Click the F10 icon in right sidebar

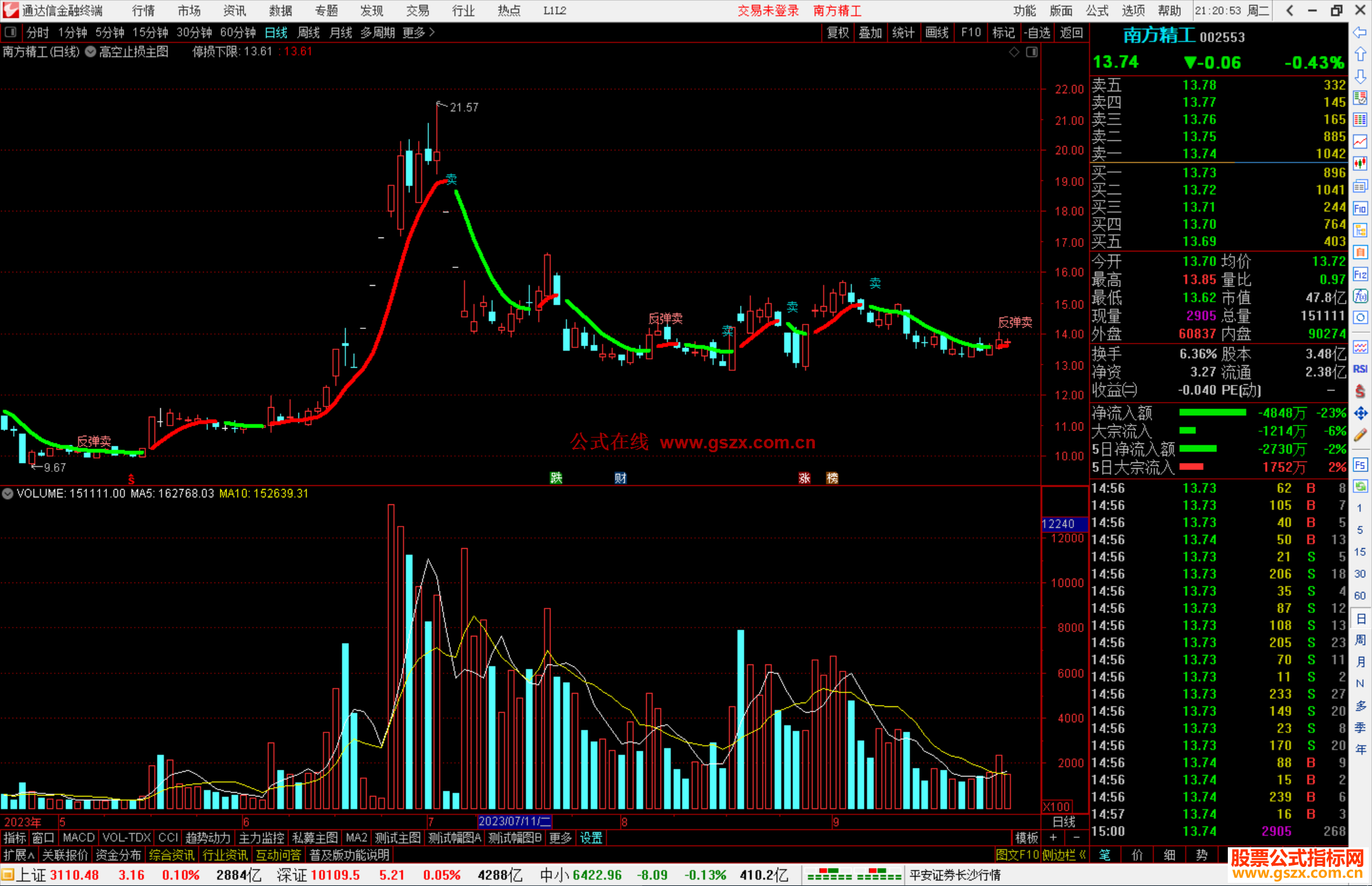click(x=1360, y=208)
